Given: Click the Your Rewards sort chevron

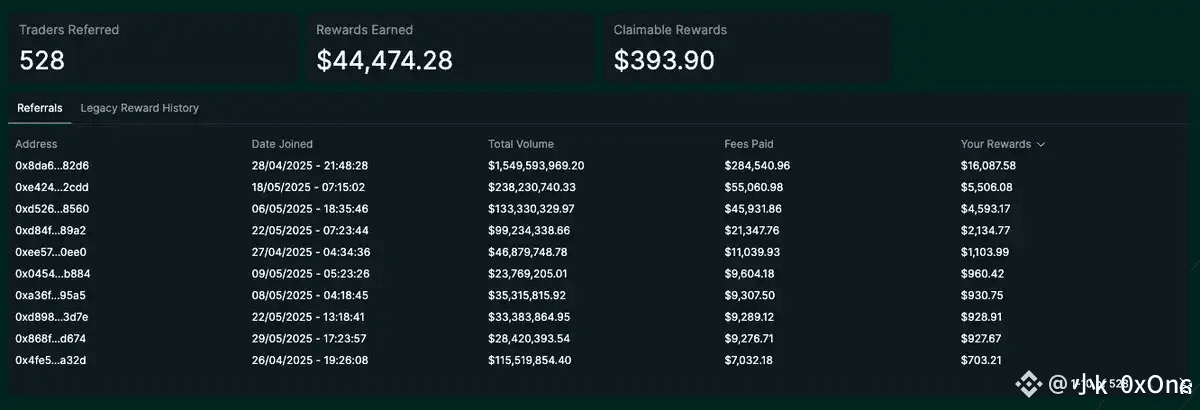Looking at the screenshot, I should pos(1041,145).
